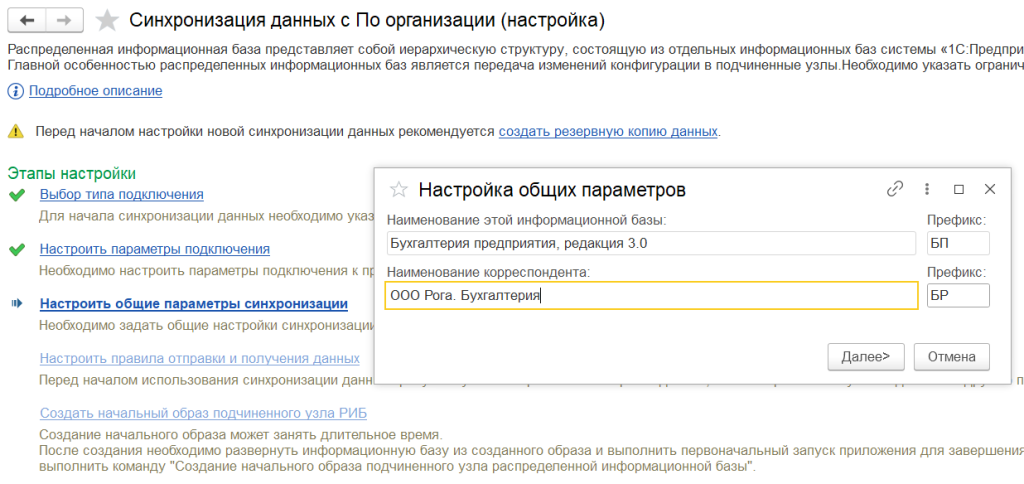The height and width of the screenshot is (484, 1024).
Task: Click the info icon beside Подробное описание
Action: (x=15, y=91)
